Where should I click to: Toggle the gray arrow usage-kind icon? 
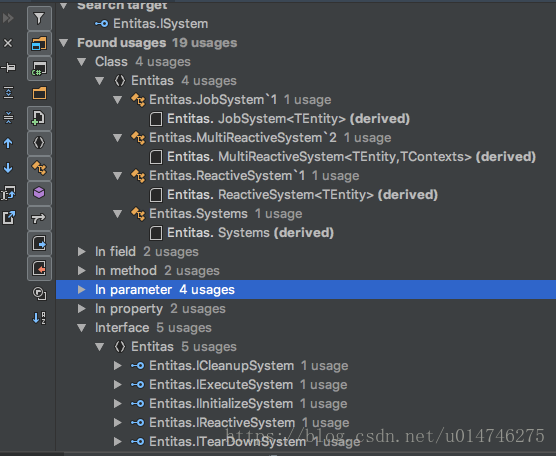pyautogui.click(x=39, y=218)
